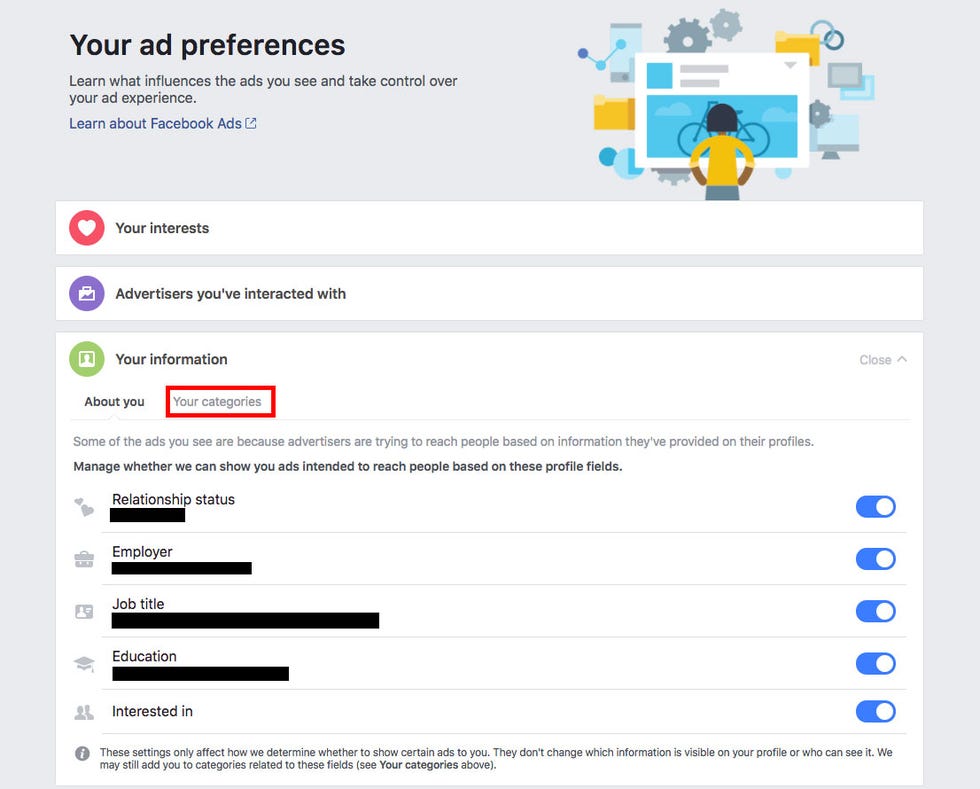Click the Relationship status hearts icon
This screenshot has width=980, height=789.
pyautogui.click(x=84, y=506)
